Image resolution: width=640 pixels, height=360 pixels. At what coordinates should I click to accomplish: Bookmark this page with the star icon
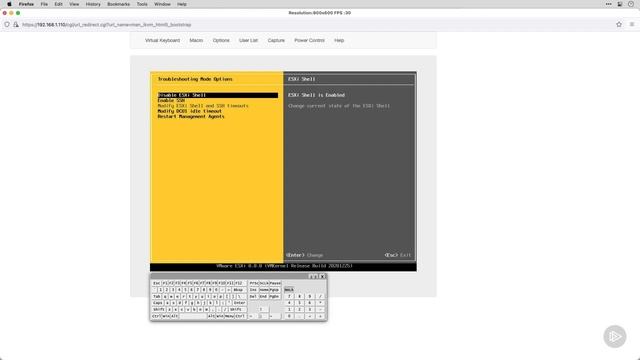pyautogui.click(x=619, y=24)
